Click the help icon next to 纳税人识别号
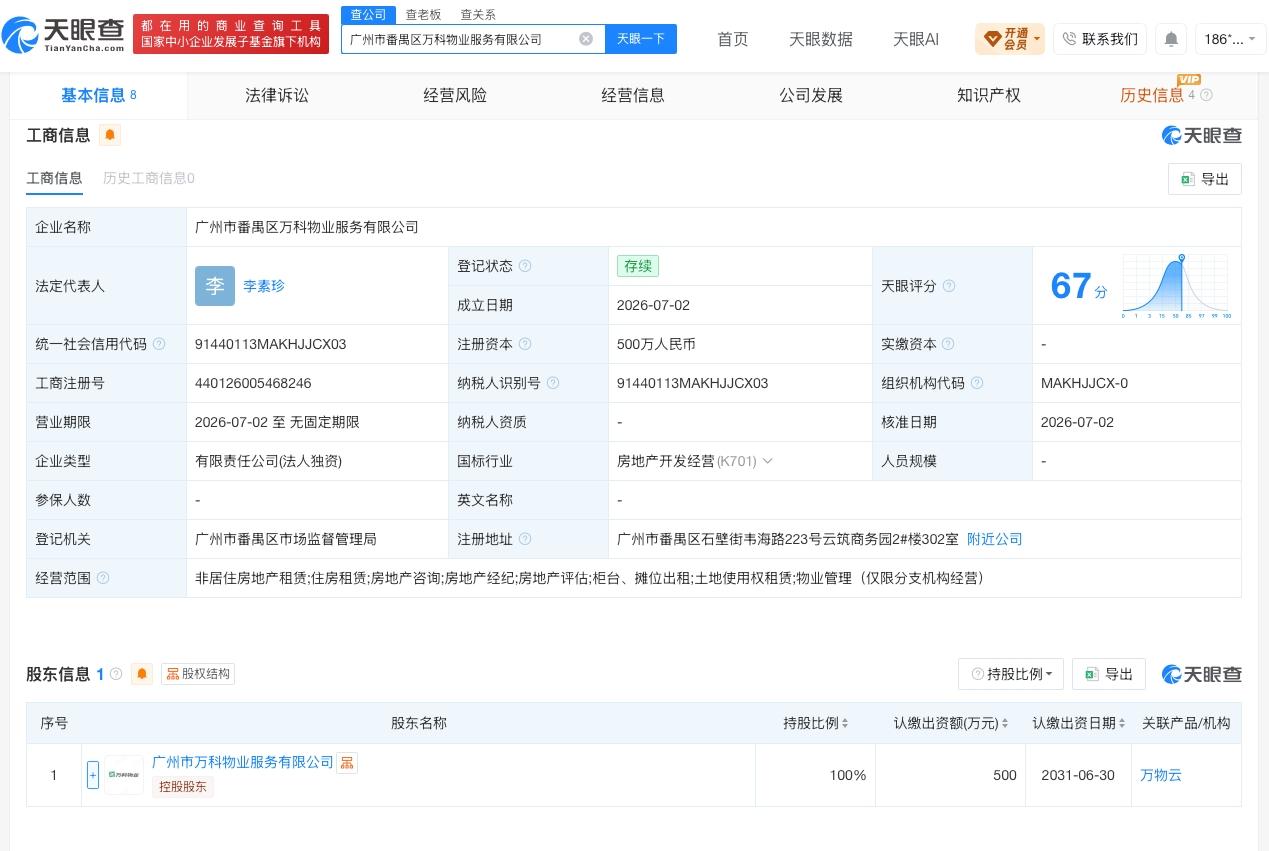Screen dimensions: 1269x851 [553, 383]
